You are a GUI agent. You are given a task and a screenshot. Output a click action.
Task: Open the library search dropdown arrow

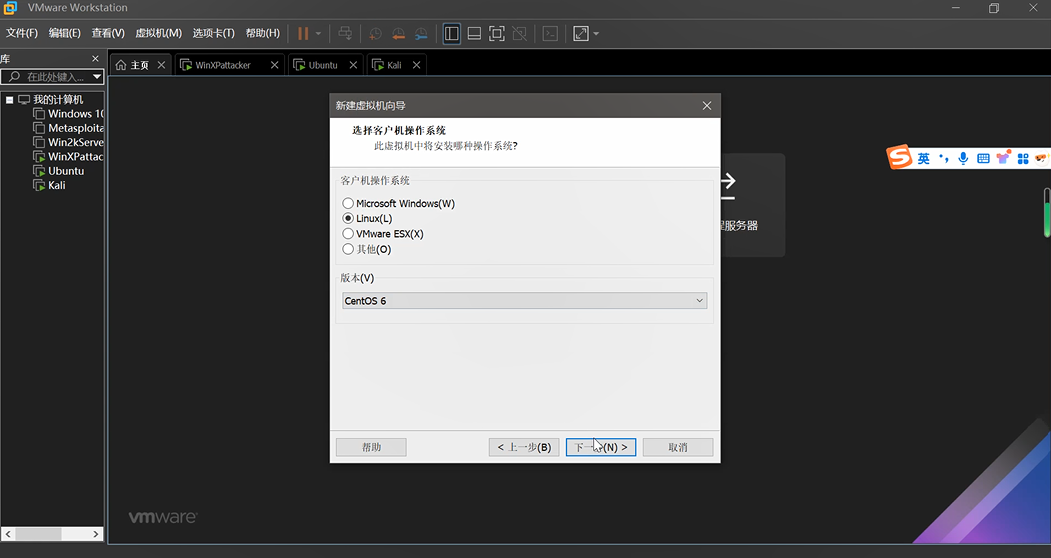tap(97, 76)
